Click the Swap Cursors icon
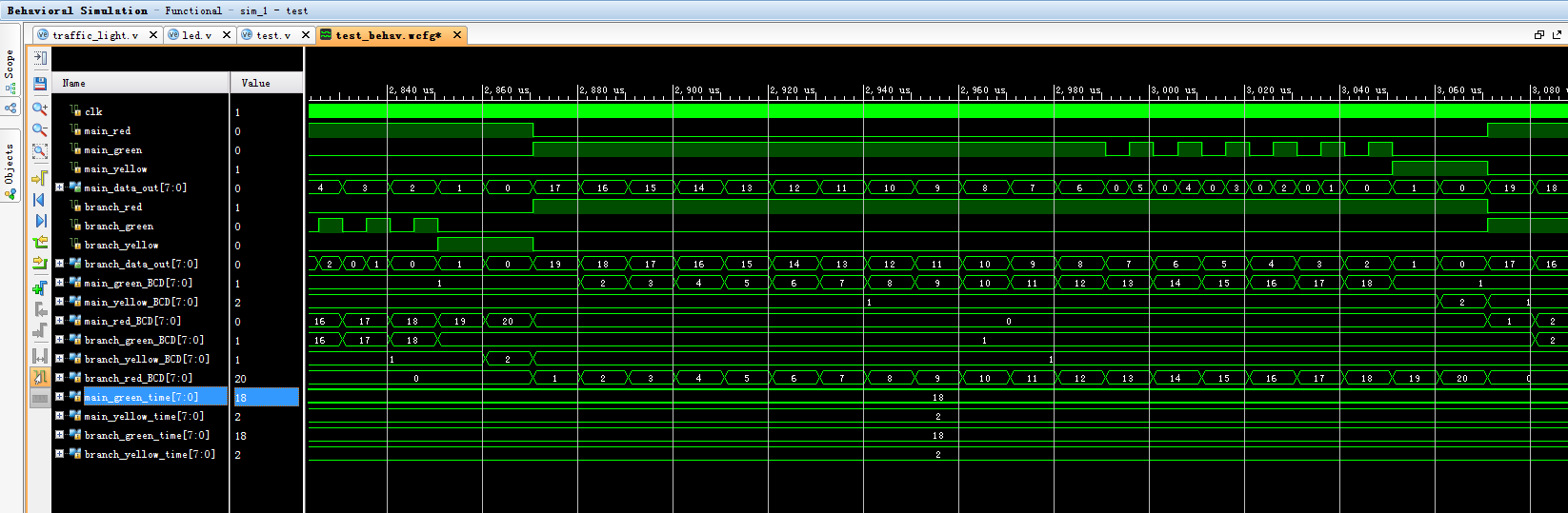The image size is (1568, 513). pyautogui.click(x=40, y=356)
